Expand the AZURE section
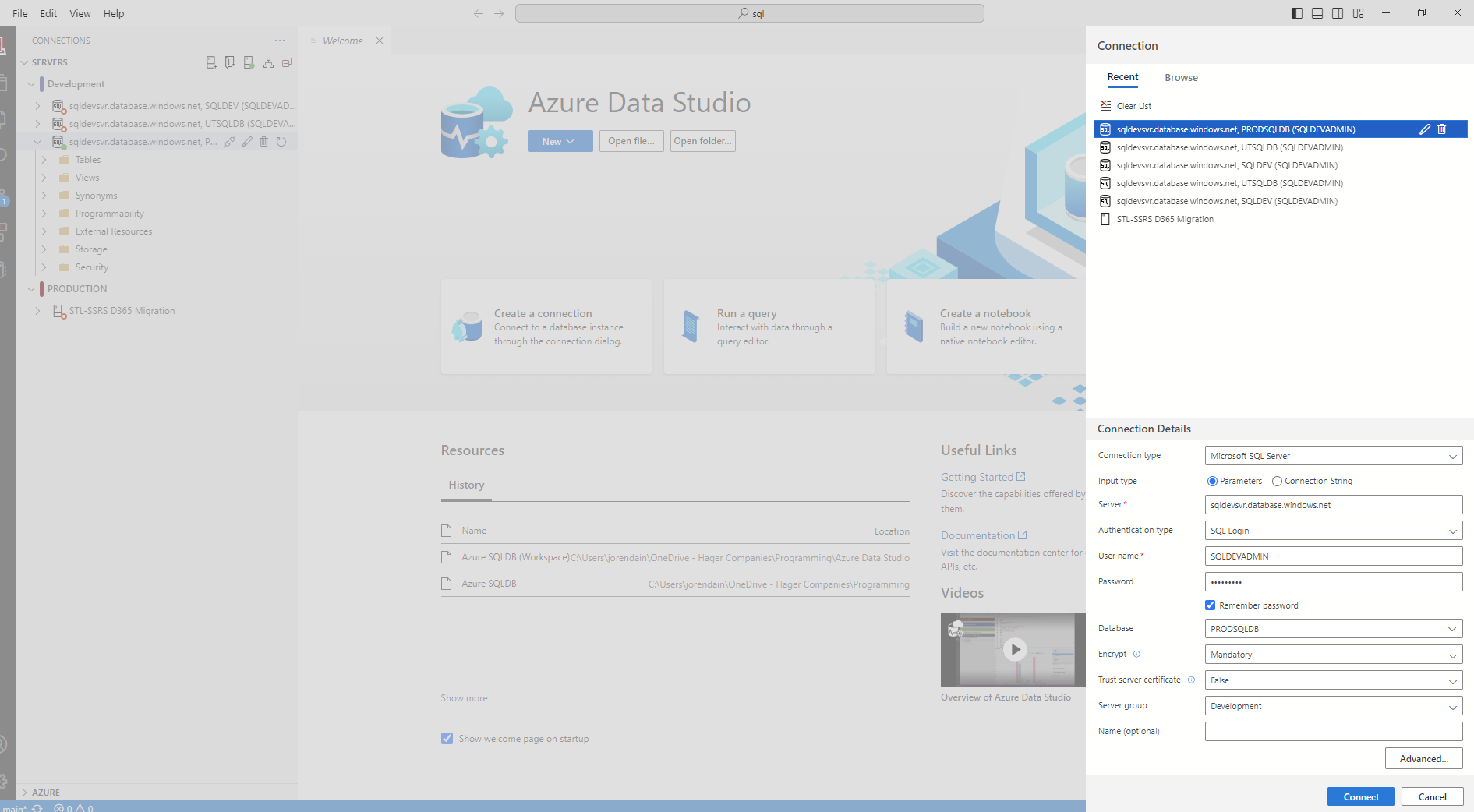 click(25, 793)
